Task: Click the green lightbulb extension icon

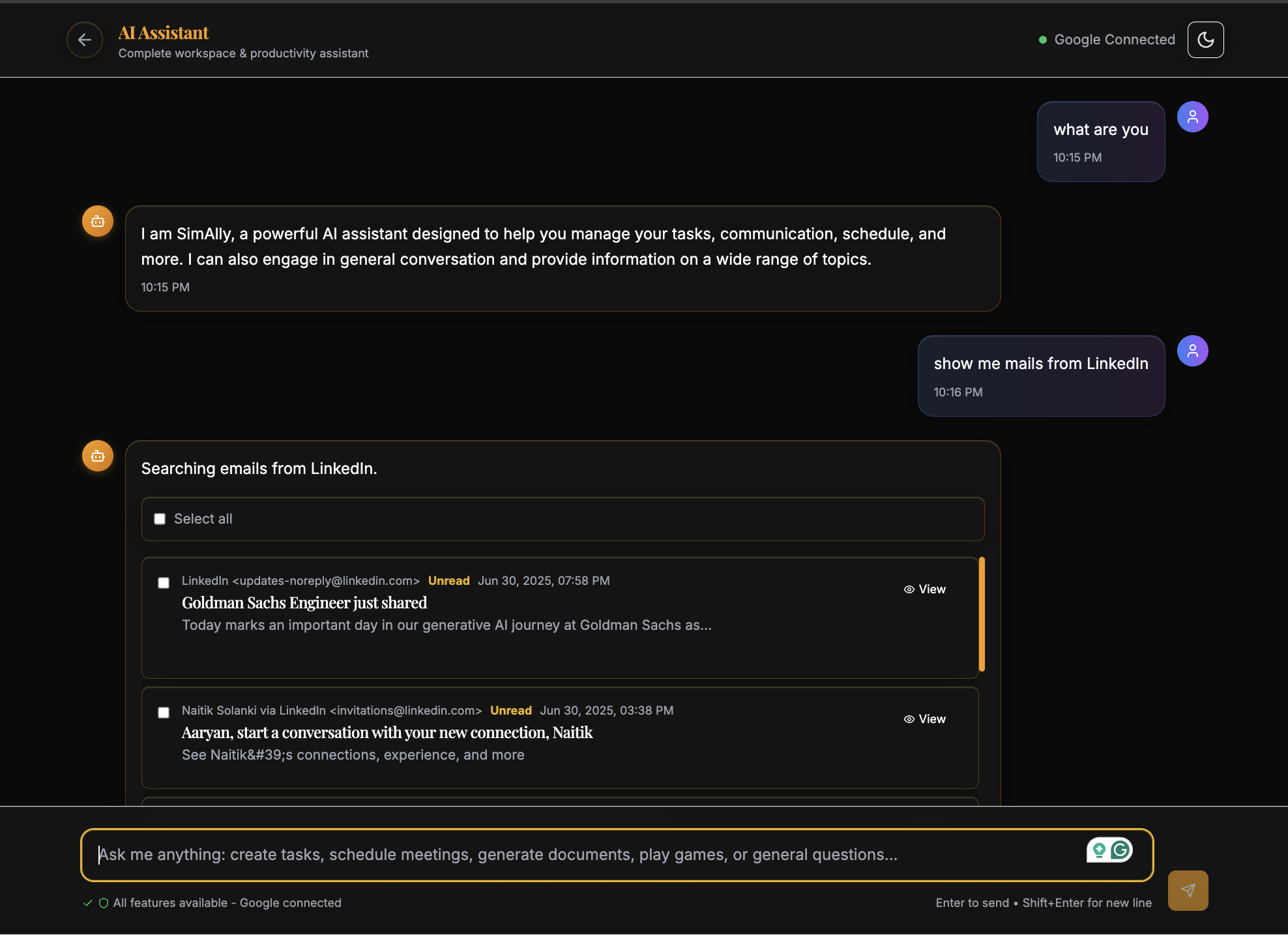Action: tap(1100, 850)
